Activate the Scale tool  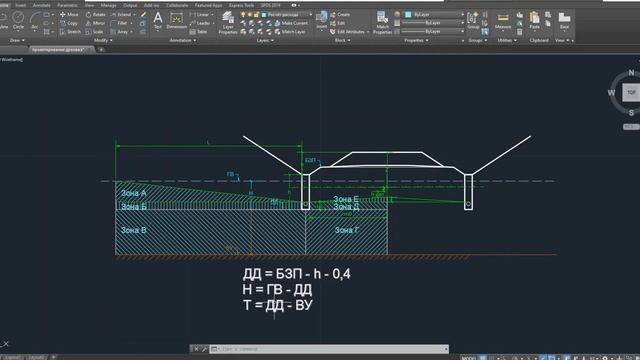point(94,31)
